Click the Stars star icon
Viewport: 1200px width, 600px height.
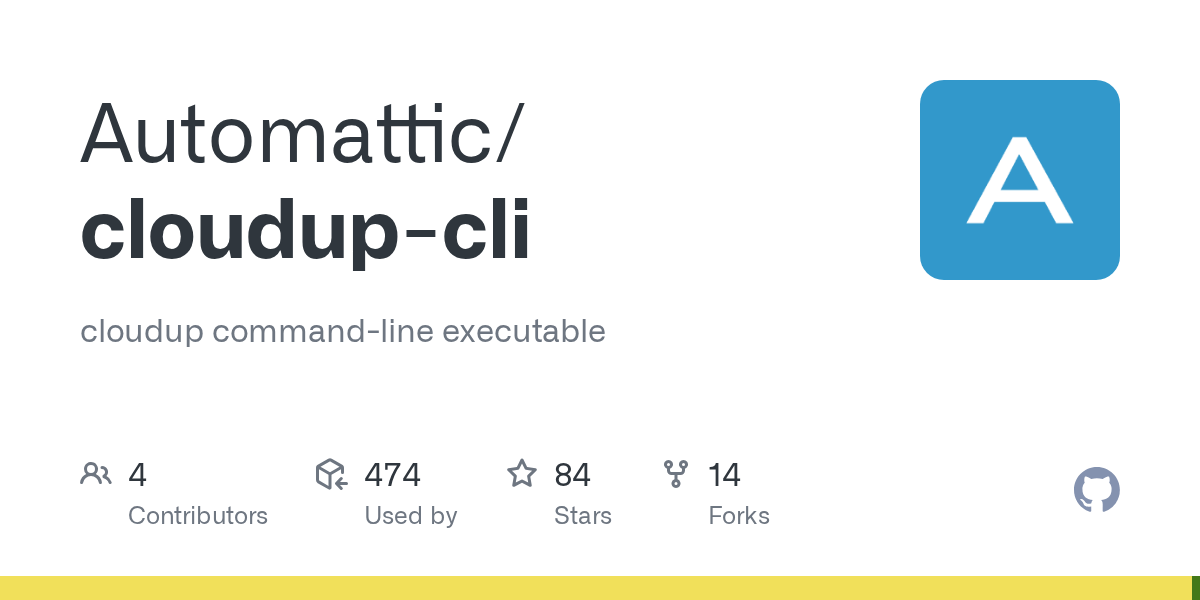tap(522, 474)
